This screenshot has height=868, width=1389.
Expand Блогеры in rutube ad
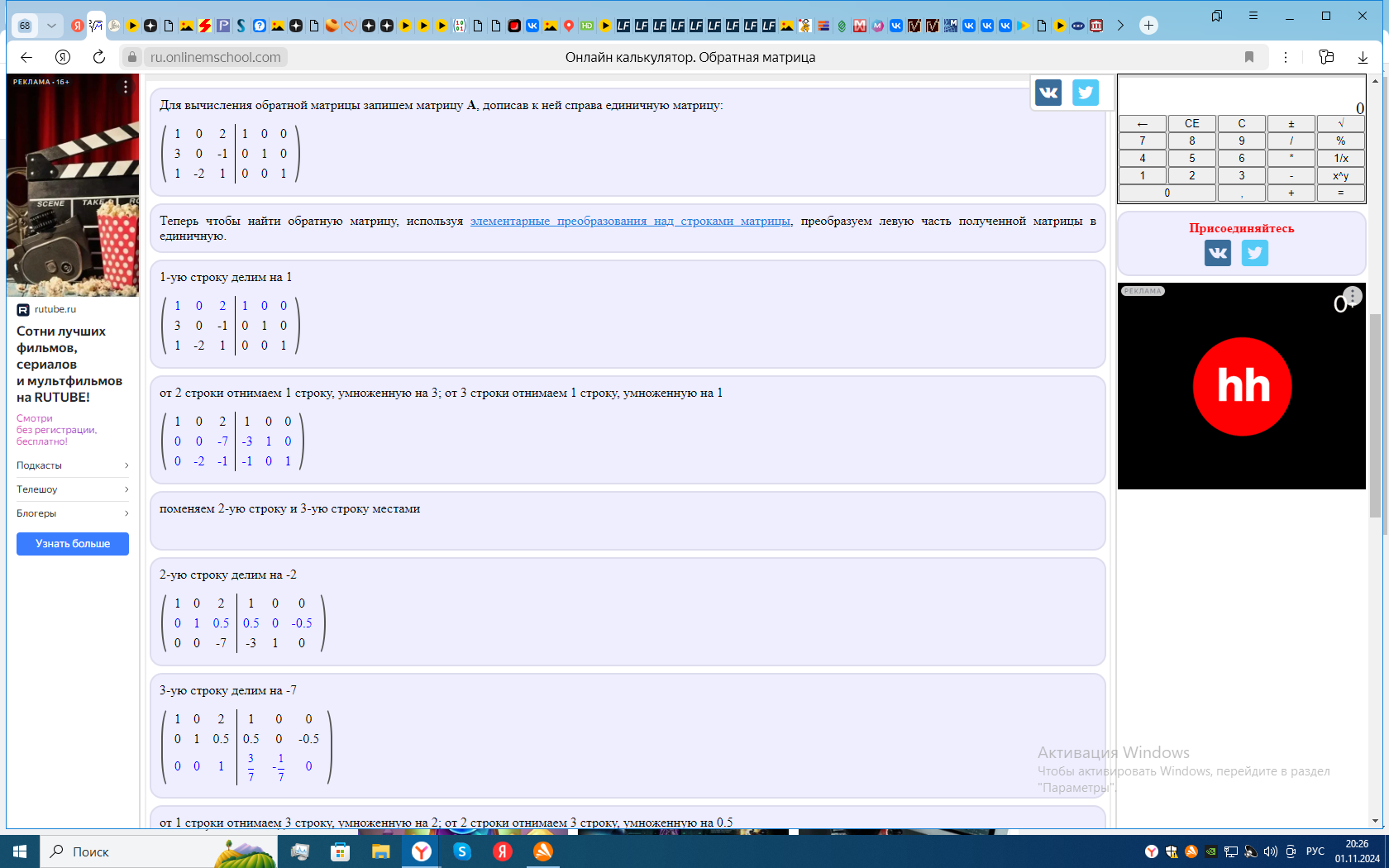(x=73, y=513)
